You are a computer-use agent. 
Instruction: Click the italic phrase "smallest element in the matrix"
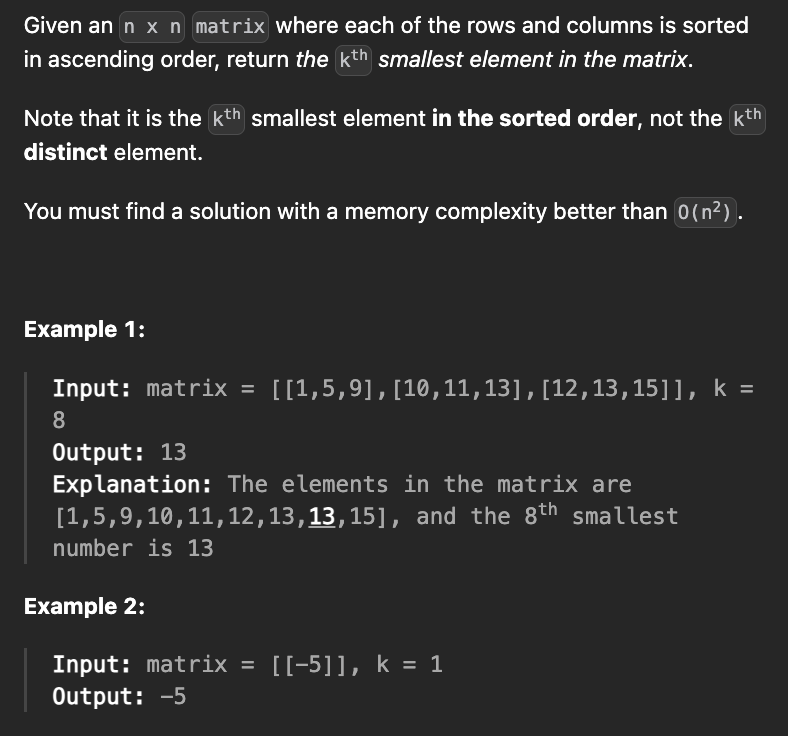[533, 59]
